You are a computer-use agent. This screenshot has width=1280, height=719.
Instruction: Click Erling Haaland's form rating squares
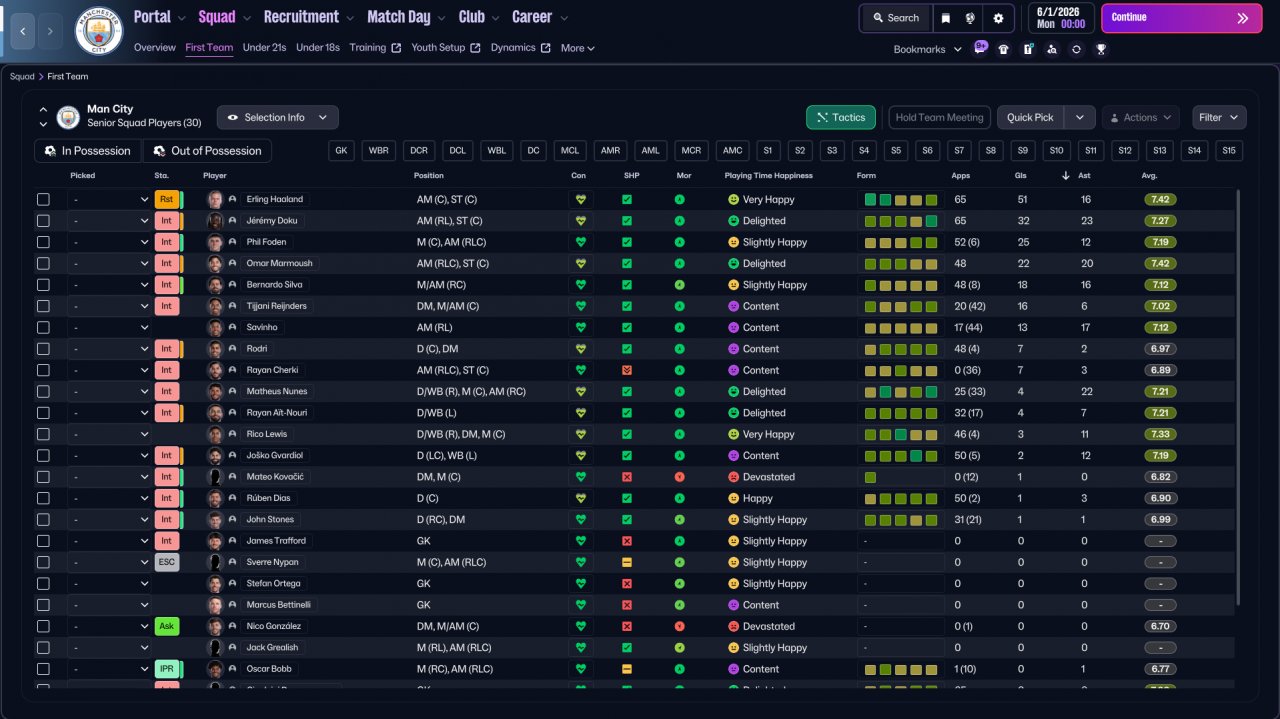coord(901,200)
